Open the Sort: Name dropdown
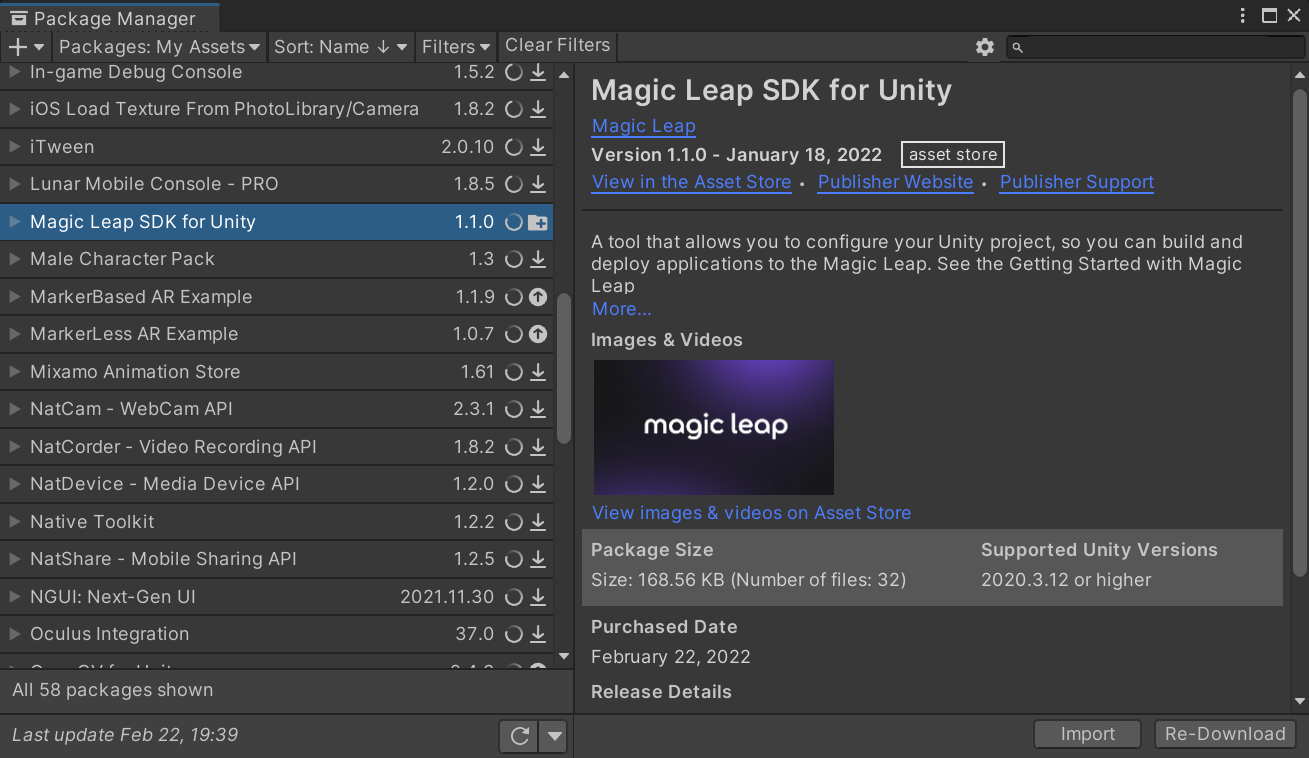Screen dimensions: 1309x758 point(341,47)
